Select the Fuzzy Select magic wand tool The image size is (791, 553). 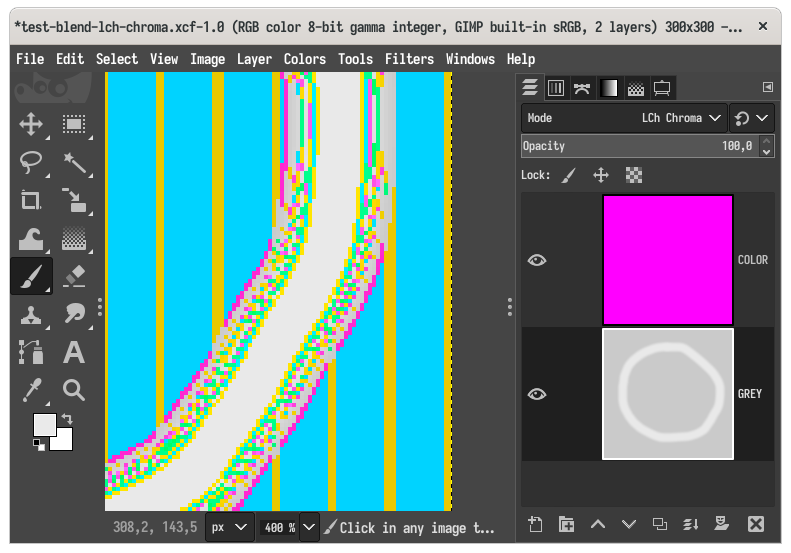74,162
